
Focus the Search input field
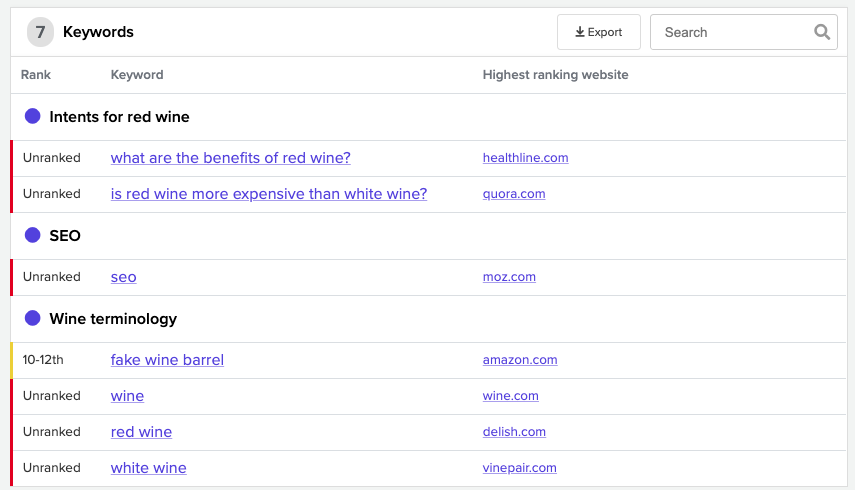tap(744, 32)
